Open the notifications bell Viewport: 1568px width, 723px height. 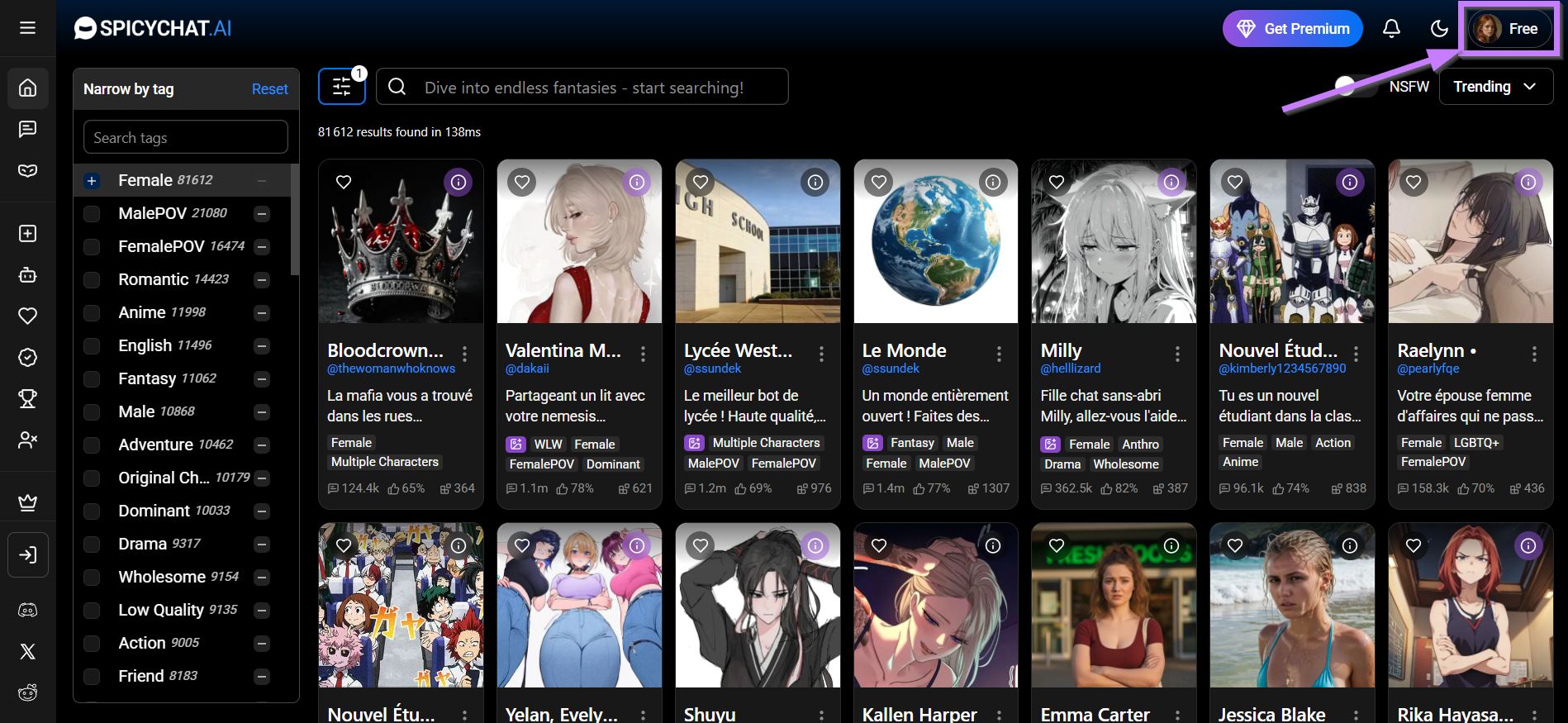(x=1391, y=29)
